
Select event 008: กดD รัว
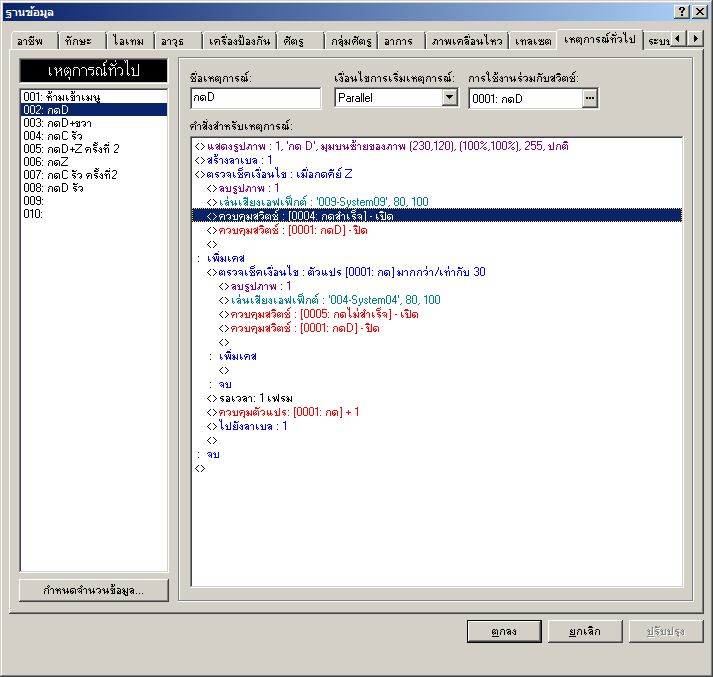coord(94,188)
